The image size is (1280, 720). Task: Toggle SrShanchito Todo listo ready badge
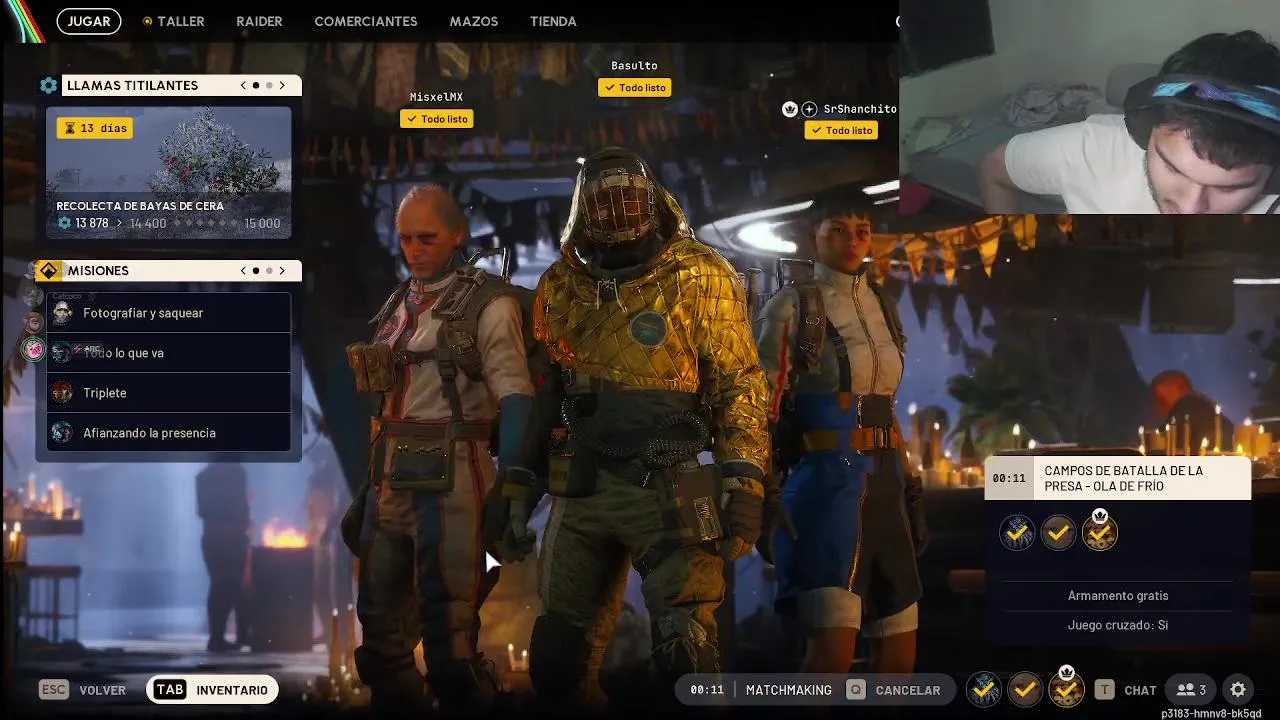click(841, 130)
